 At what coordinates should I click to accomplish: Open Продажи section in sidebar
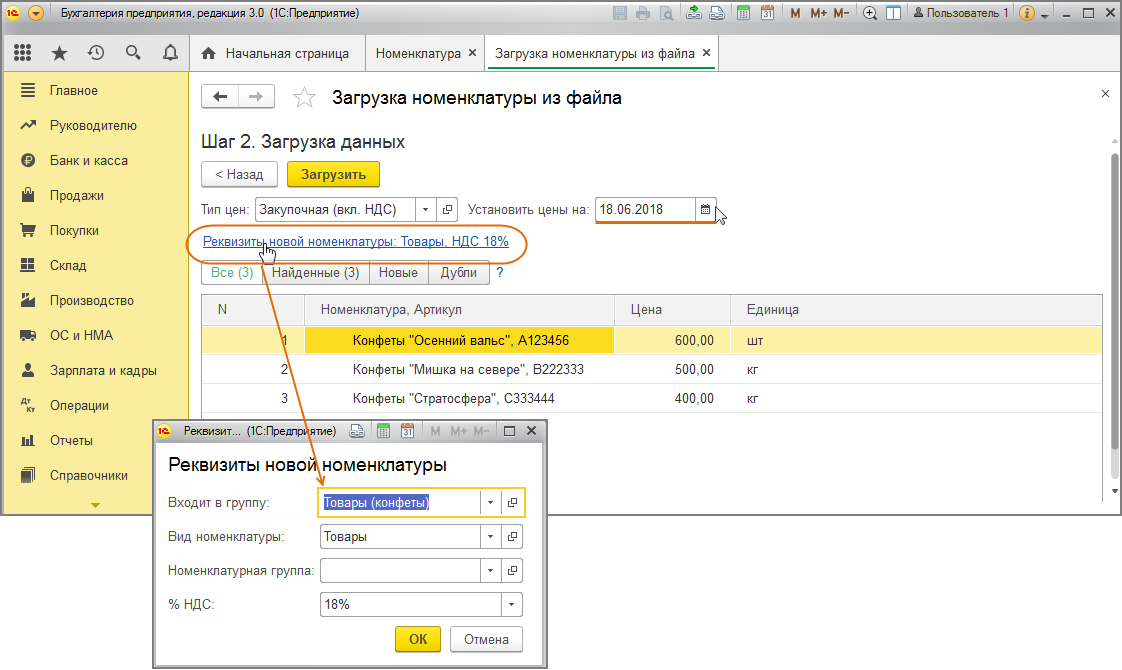tap(77, 196)
